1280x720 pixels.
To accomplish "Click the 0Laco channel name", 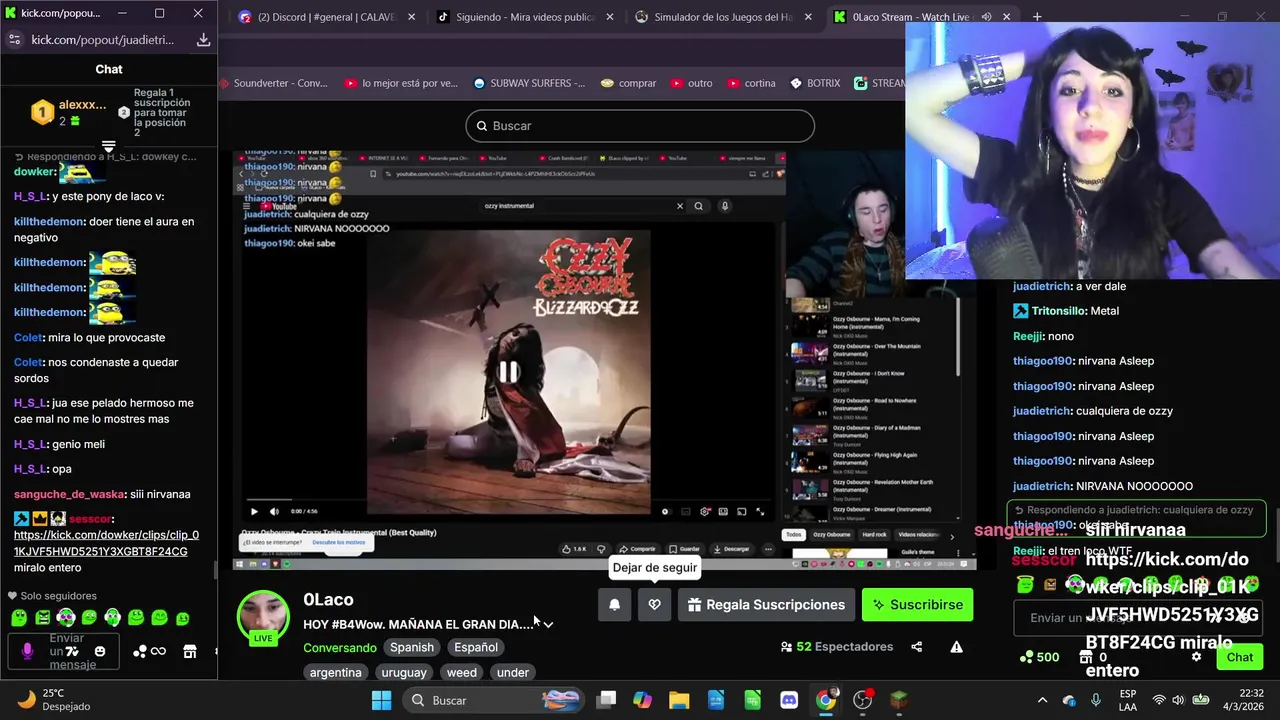I will 328,599.
